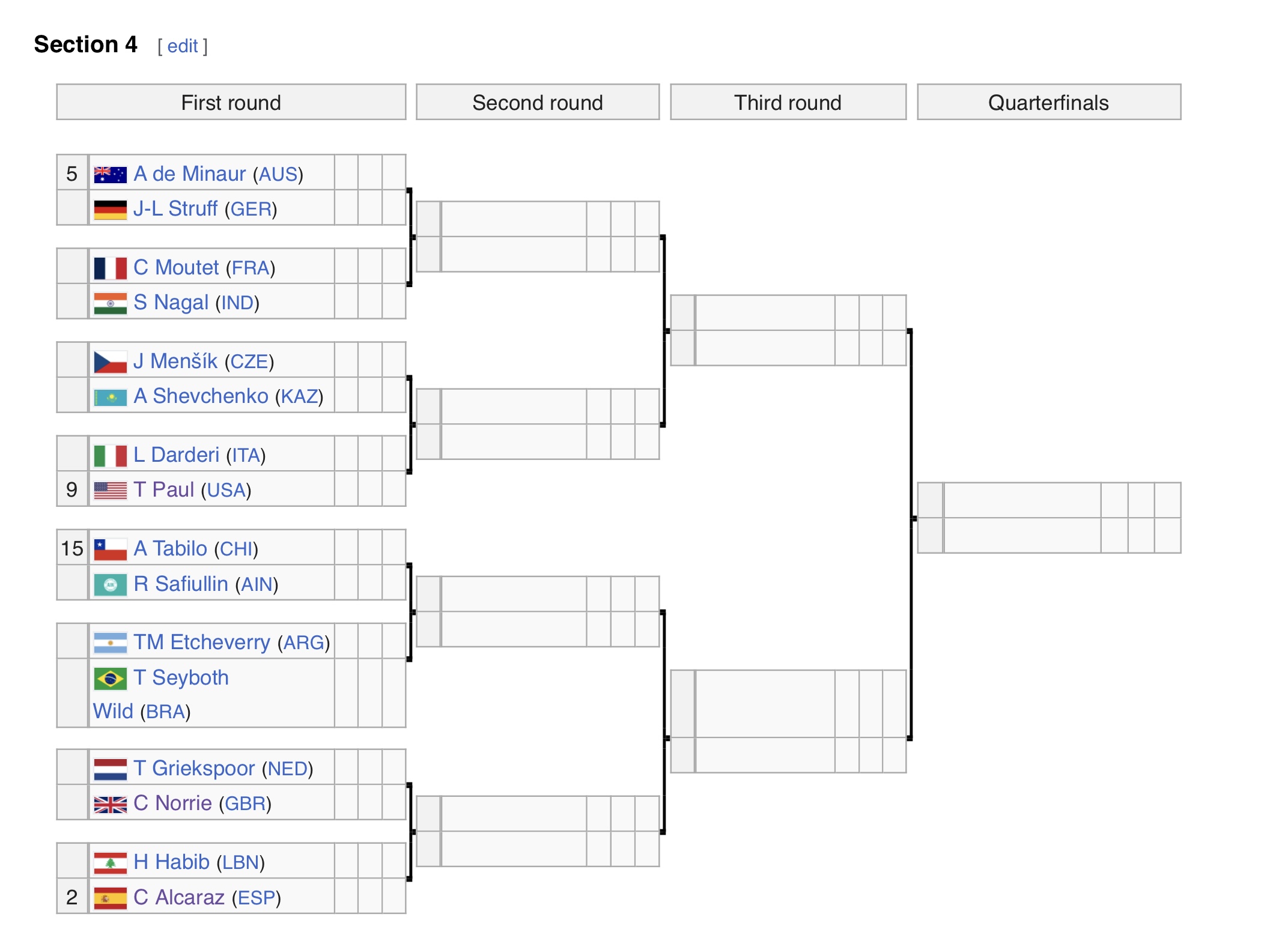Click the Quarterfinals column header
The width and height of the screenshot is (1288, 941).
1049,102
